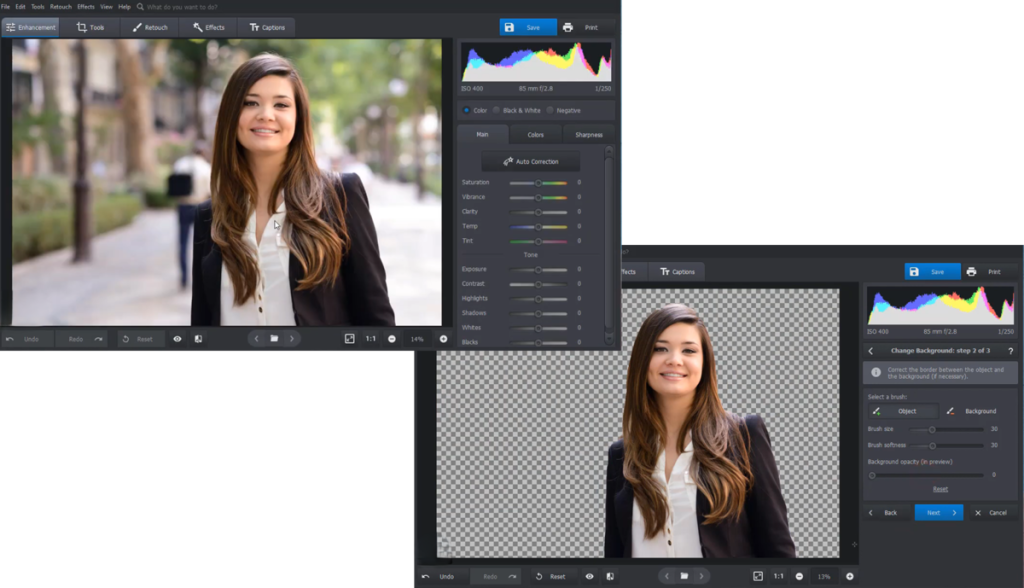Open the Effects menu in the menu bar
This screenshot has height=588, width=1024.
coord(84,5)
